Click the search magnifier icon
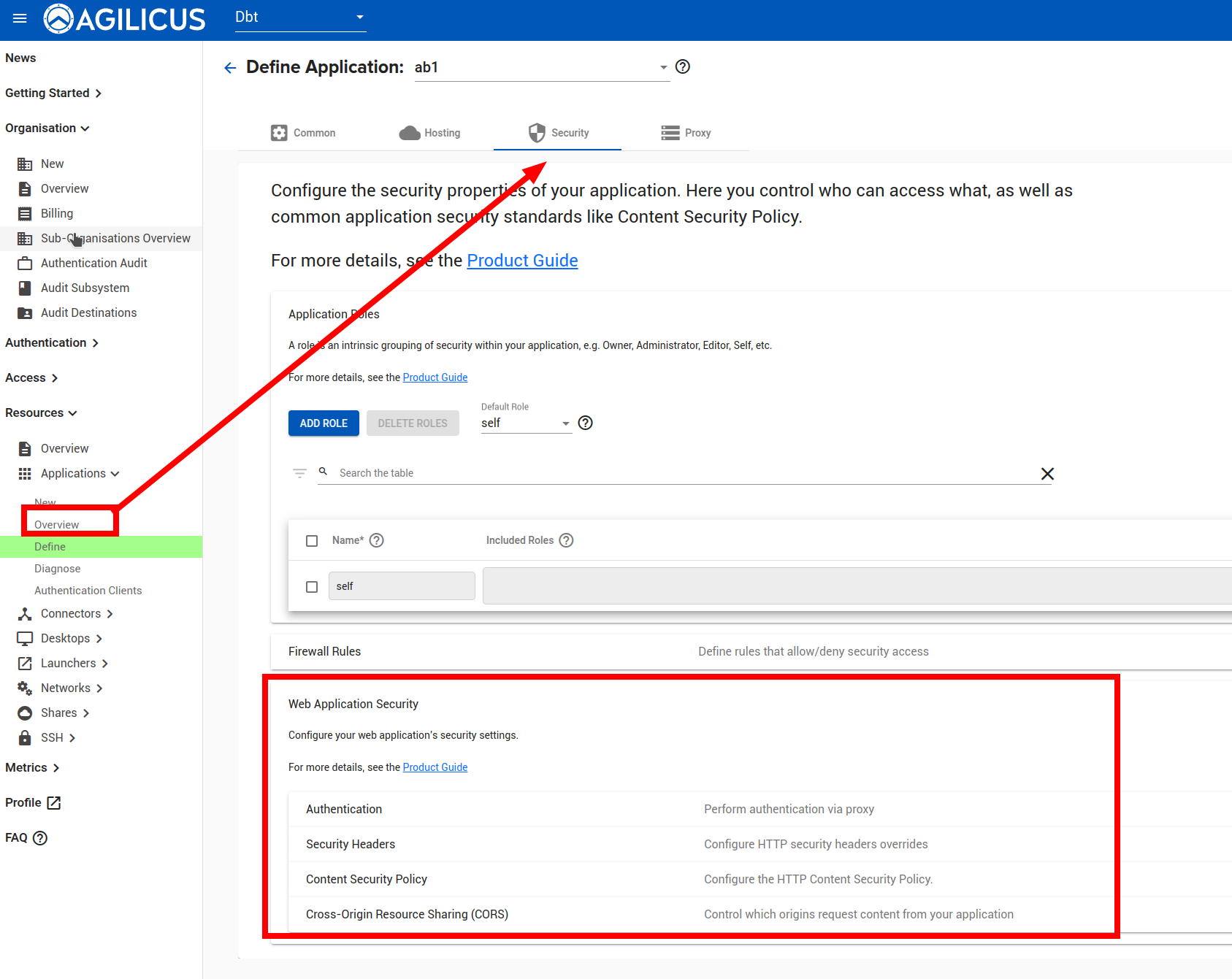1232x979 pixels. click(x=323, y=472)
